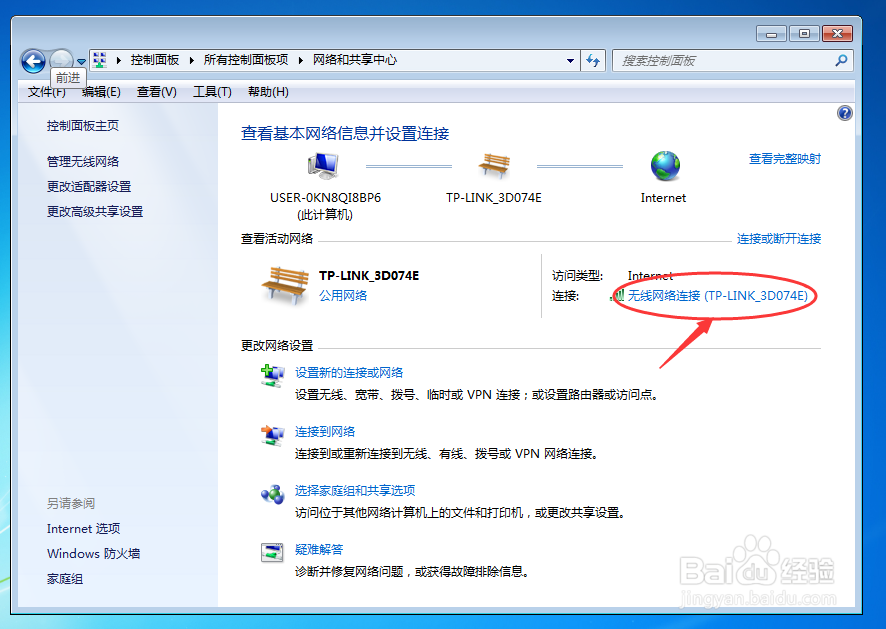
Task: Open Windows 防火墙 in sidebar
Action: click(94, 553)
